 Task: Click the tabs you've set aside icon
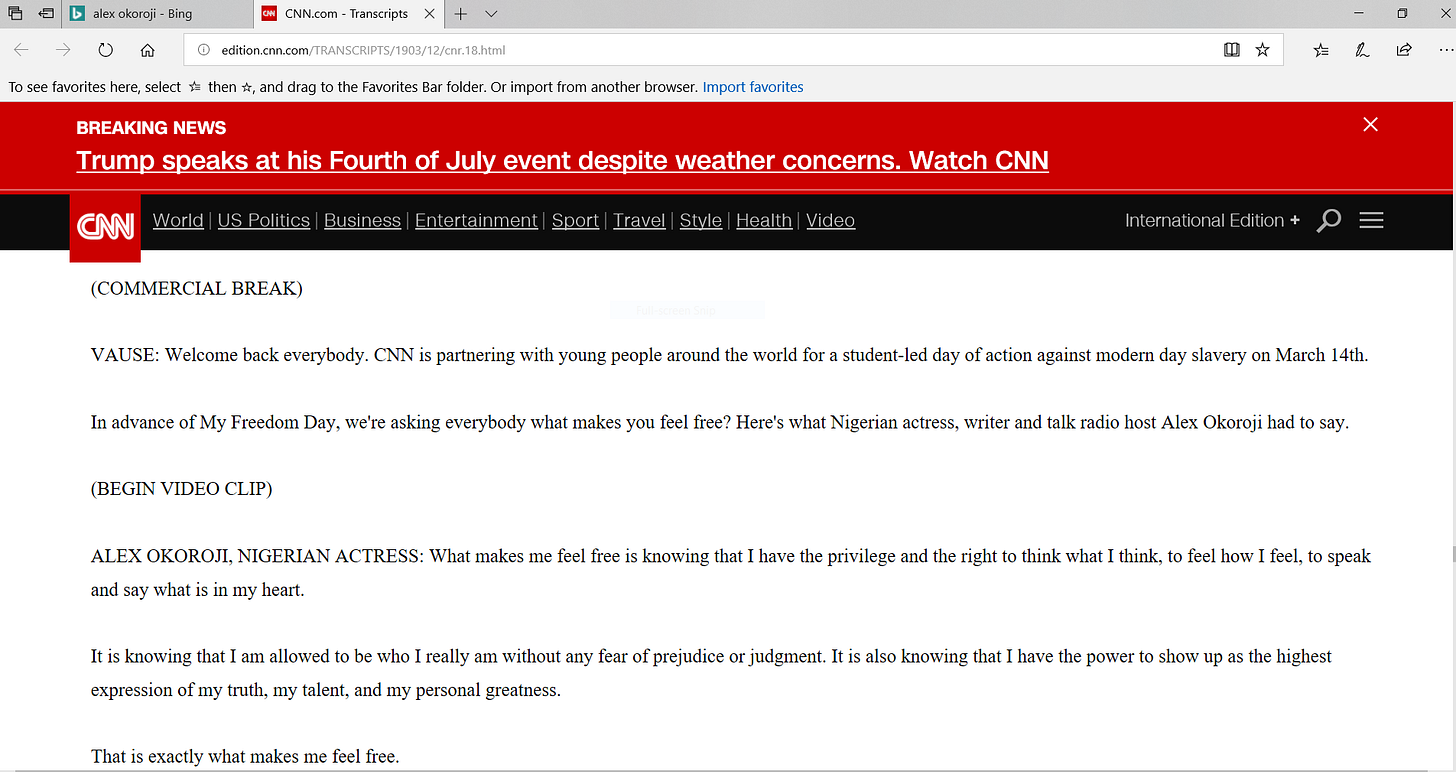point(15,14)
